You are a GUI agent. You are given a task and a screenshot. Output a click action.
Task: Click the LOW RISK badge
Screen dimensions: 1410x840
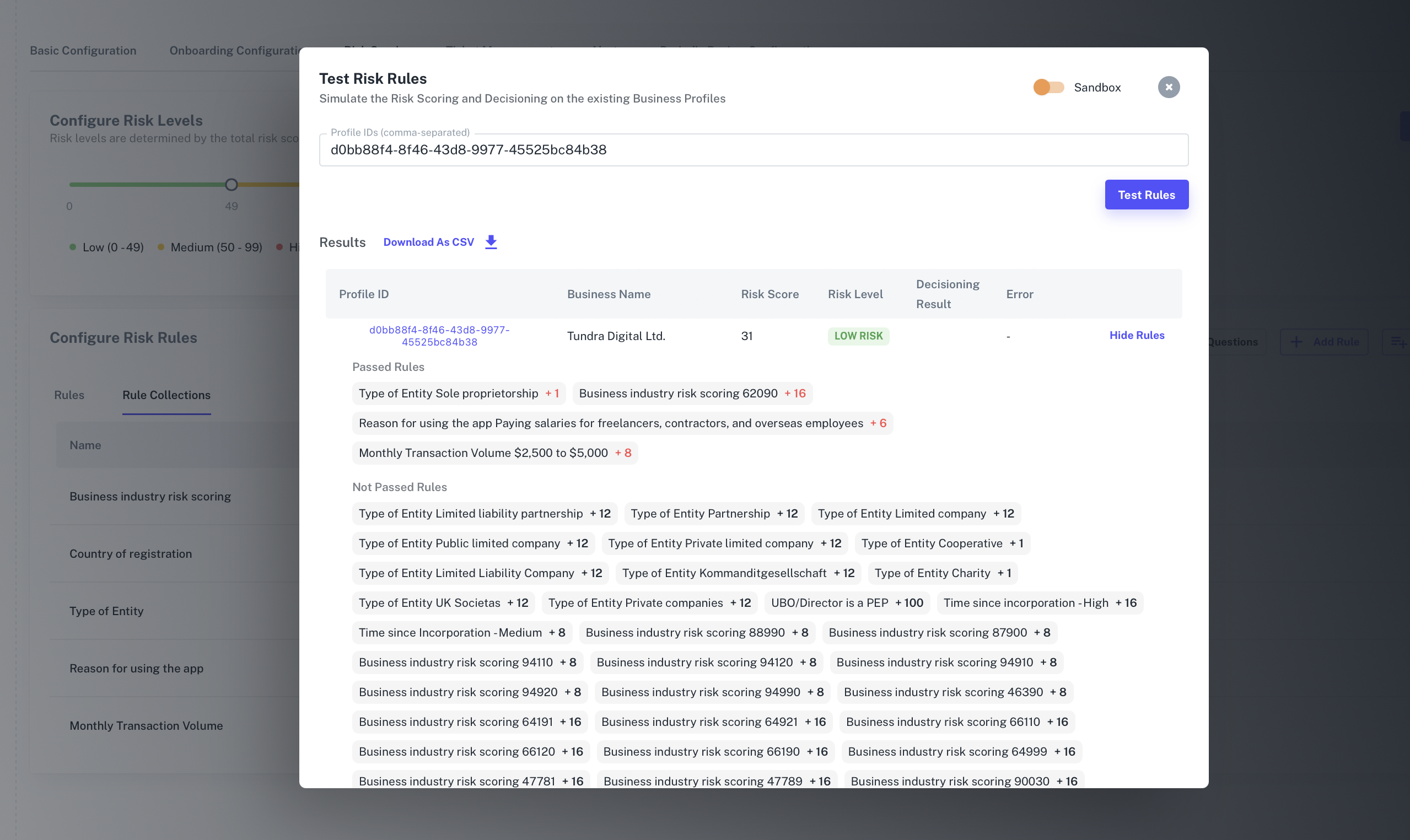pos(858,336)
